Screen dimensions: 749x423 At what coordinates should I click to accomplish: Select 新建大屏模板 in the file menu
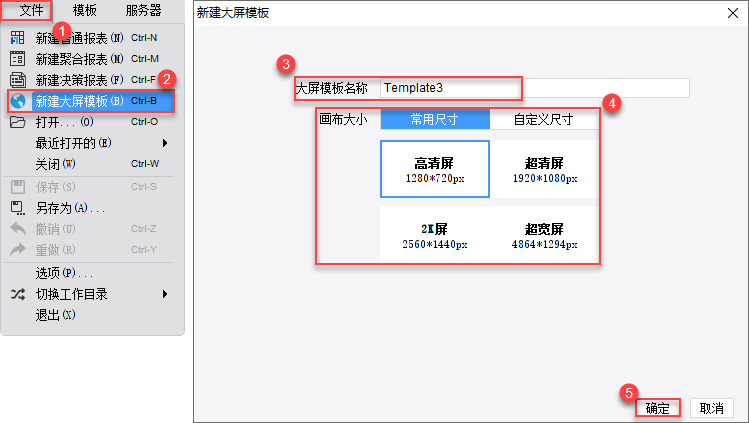(91, 101)
